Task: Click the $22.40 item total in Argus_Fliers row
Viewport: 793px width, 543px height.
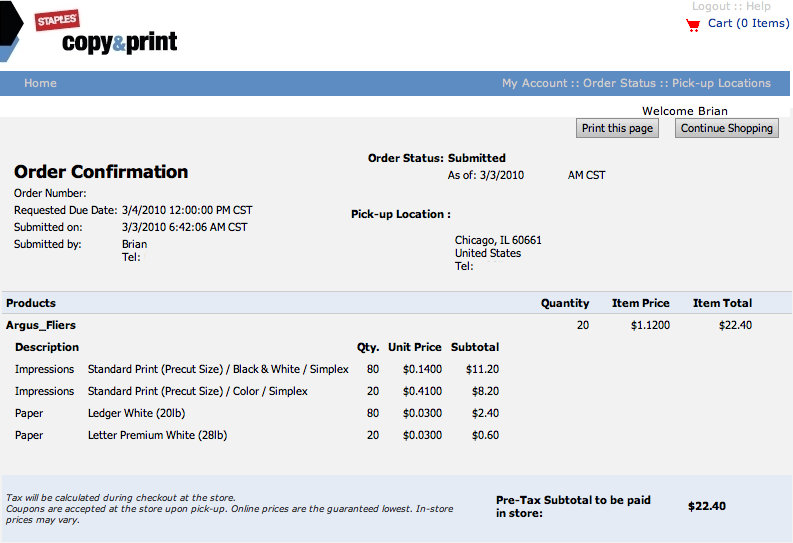Action: pyautogui.click(x=735, y=326)
